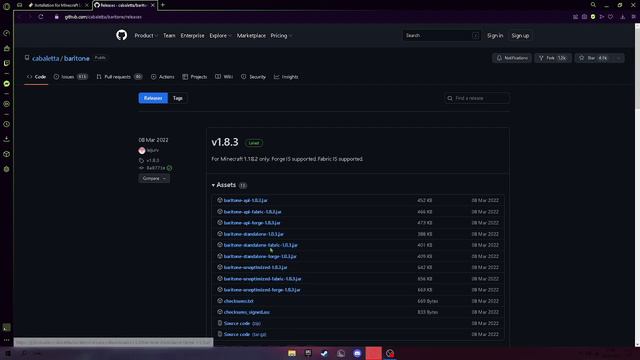This screenshot has height=360, width=640.
Task: Click Sign in
Action: pyautogui.click(x=495, y=36)
